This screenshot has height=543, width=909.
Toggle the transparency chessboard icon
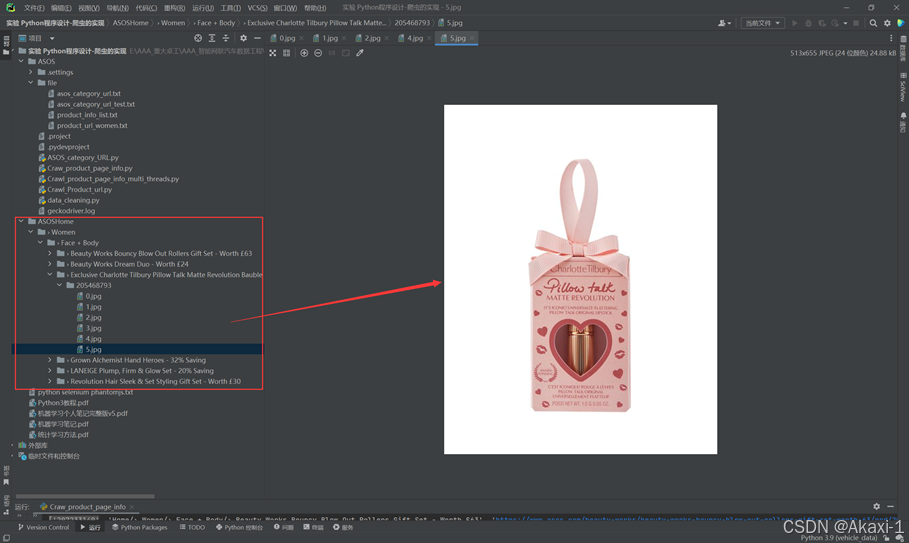point(273,53)
